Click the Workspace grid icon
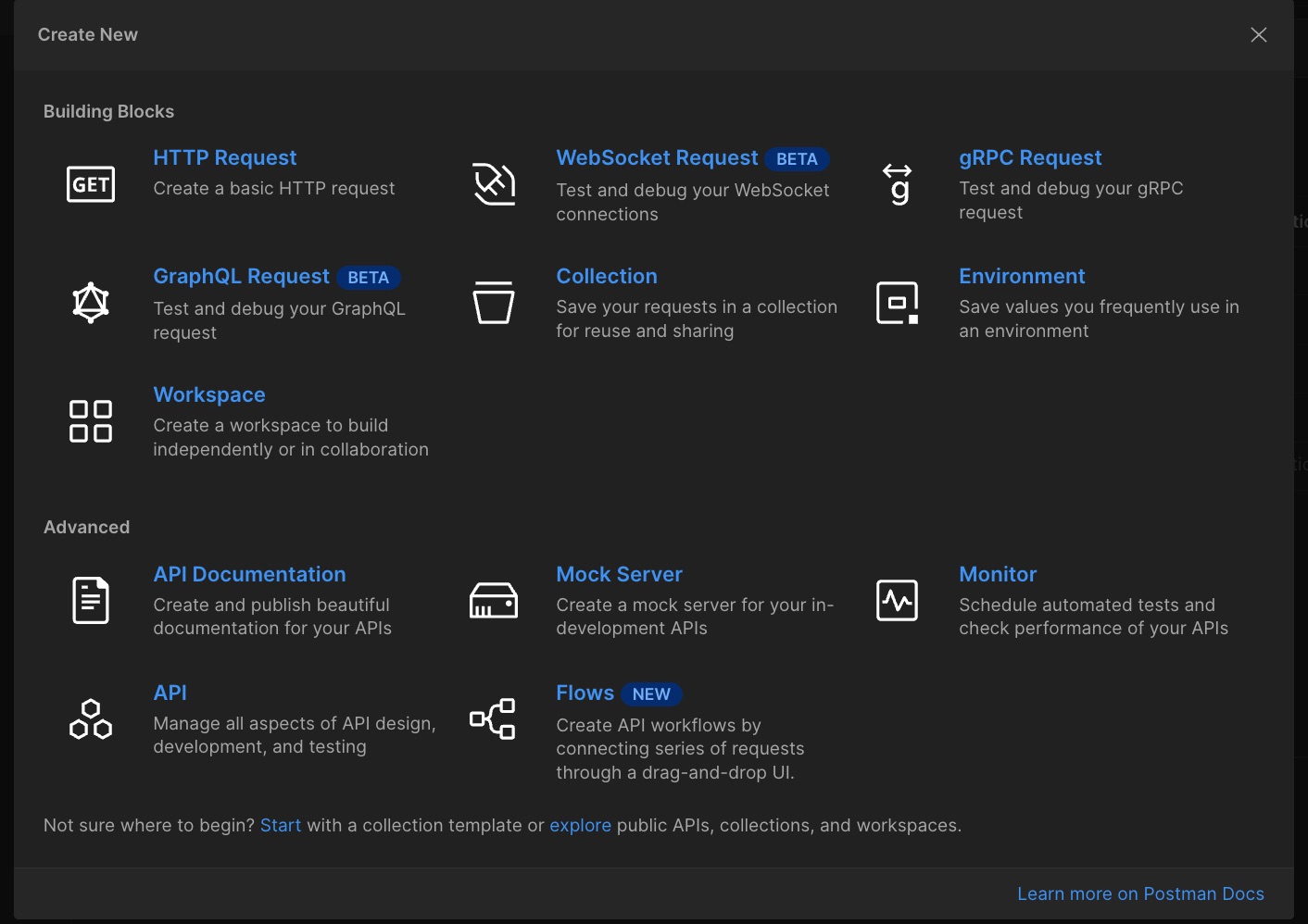Image resolution: width=1308 pixels, height=924 pixels. coord(91,421)
